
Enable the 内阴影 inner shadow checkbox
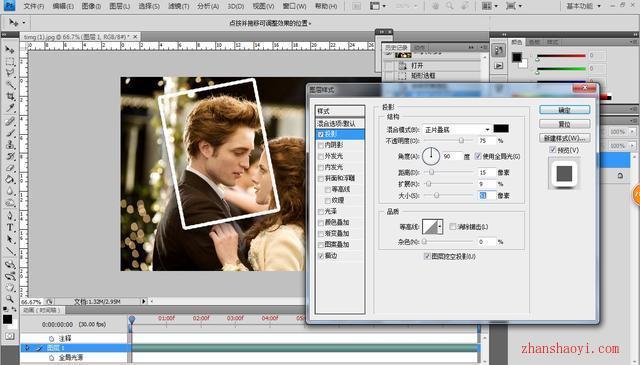click(321, 145)
